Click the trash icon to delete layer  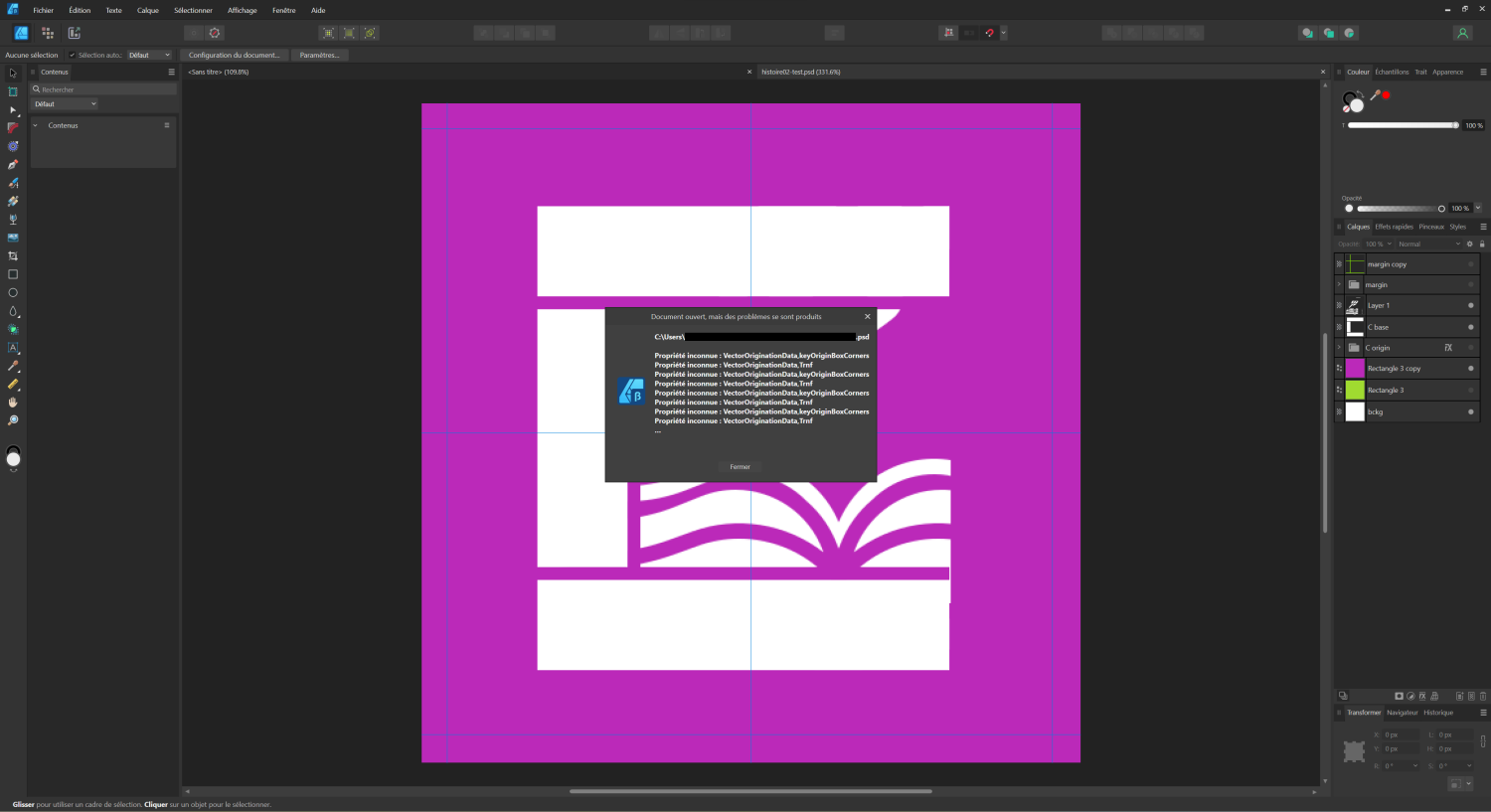[1483, 696]
